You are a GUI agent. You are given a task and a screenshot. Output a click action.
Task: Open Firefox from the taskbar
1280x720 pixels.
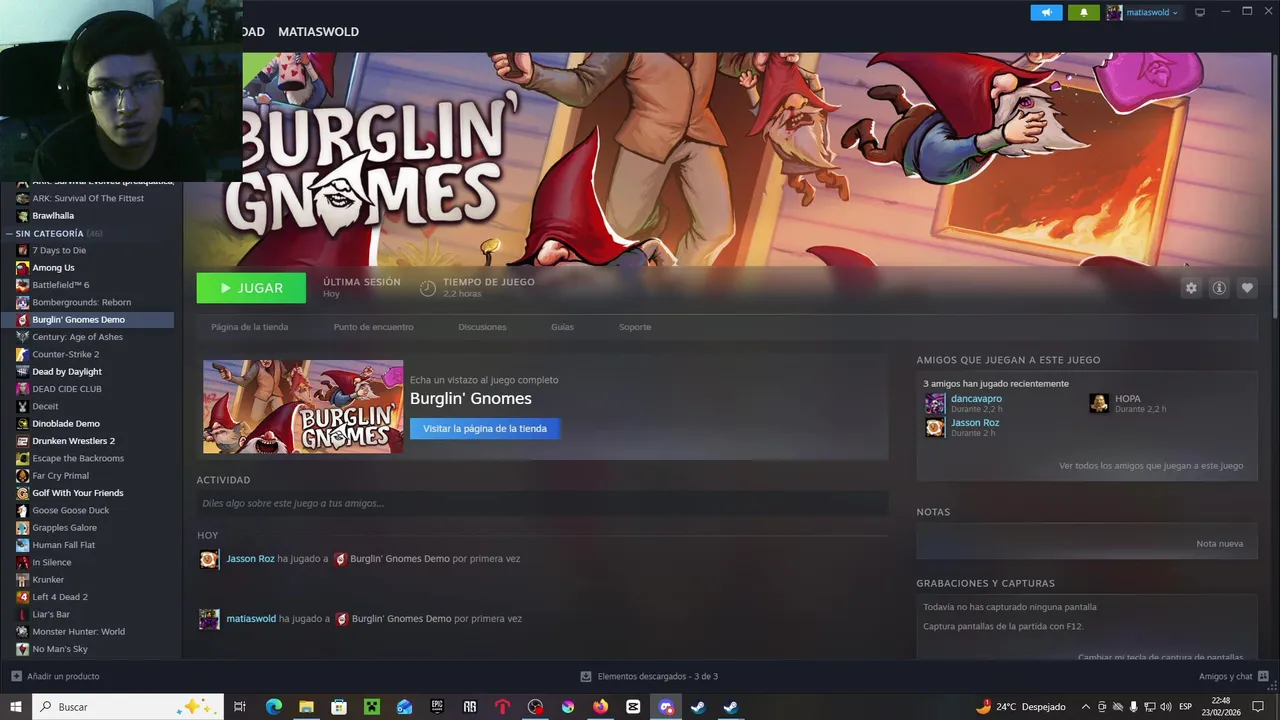click(x=600, y=707)
